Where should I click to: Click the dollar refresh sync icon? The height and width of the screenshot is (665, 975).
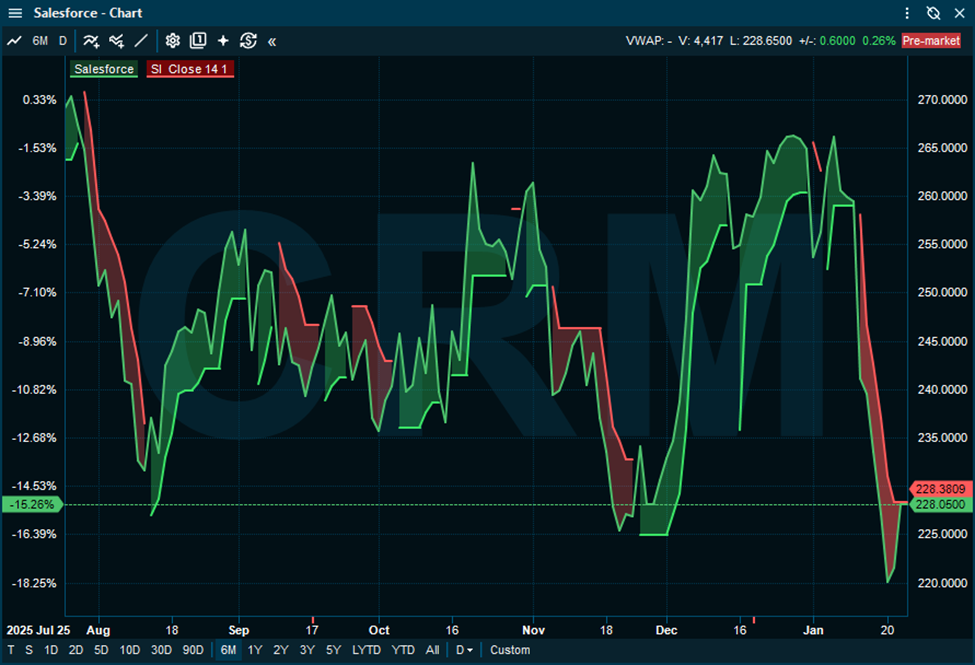pyautogui.click(x=248, y=41)
